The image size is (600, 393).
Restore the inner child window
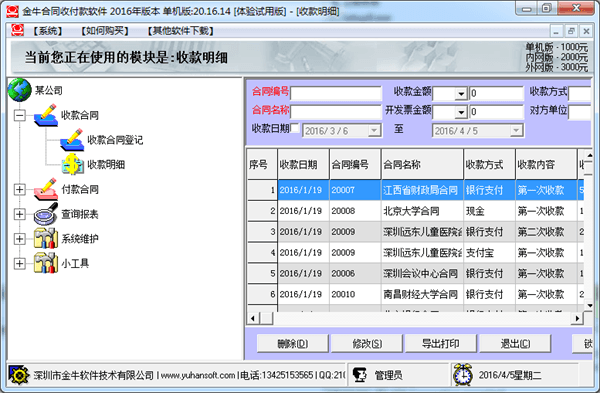pyautogui.click(x=571, y=31)
